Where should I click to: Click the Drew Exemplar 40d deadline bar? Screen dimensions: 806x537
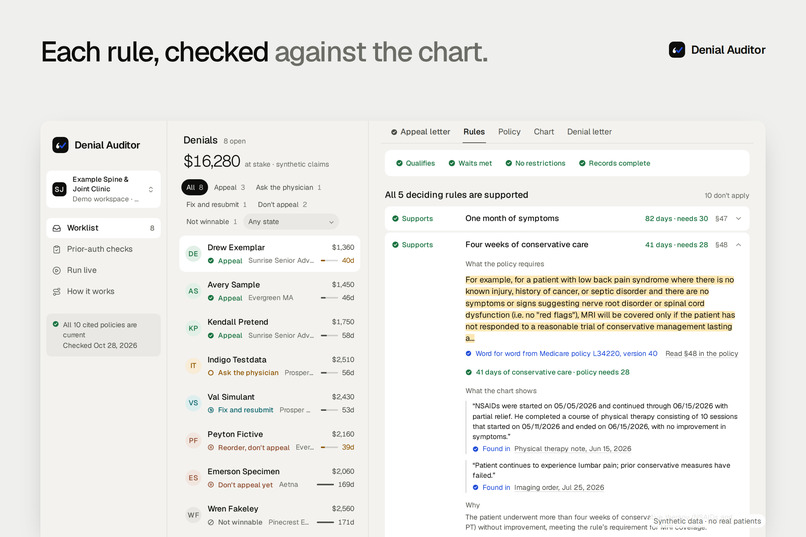click(x=329, y=261)
